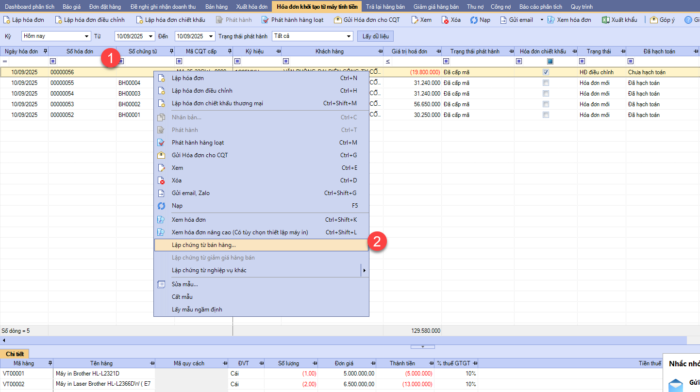Toggle chiết khấu checkbox for invoice 00000052
The image size is (700, 392).
[546, 115]
